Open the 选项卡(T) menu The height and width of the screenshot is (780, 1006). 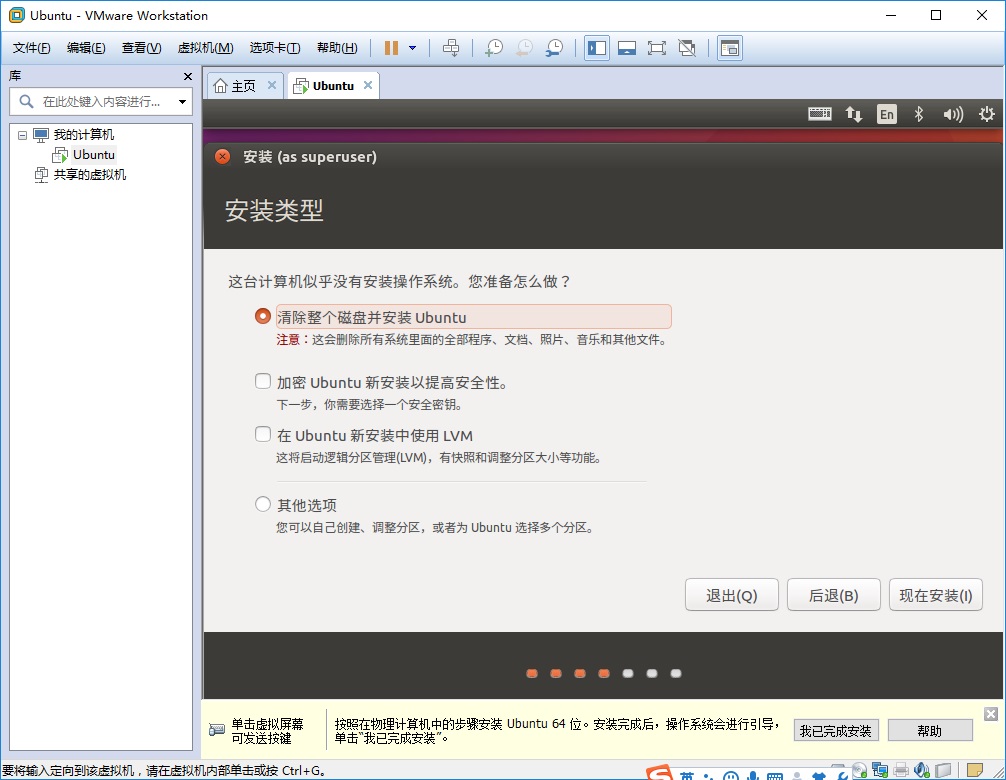275,48
